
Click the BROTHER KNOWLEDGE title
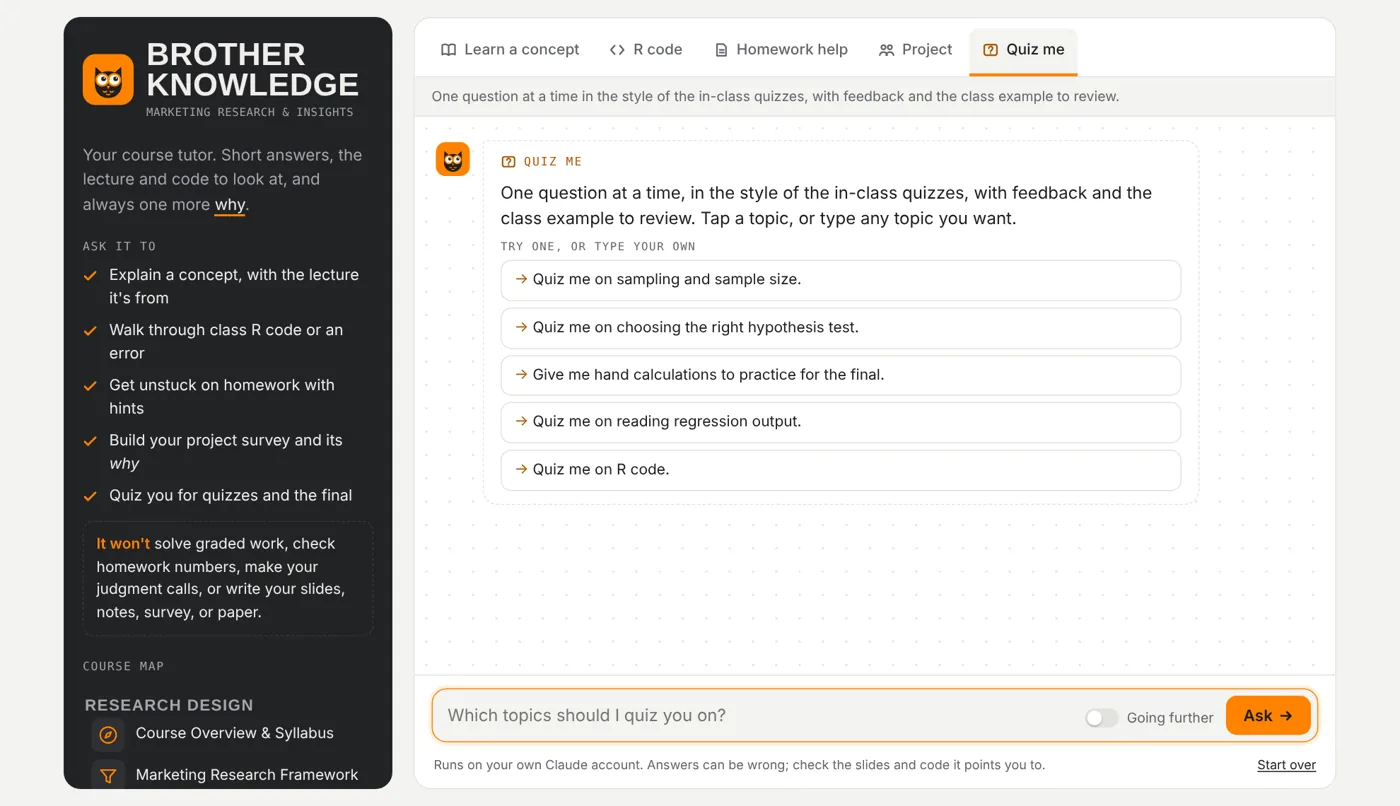point(253,70)
